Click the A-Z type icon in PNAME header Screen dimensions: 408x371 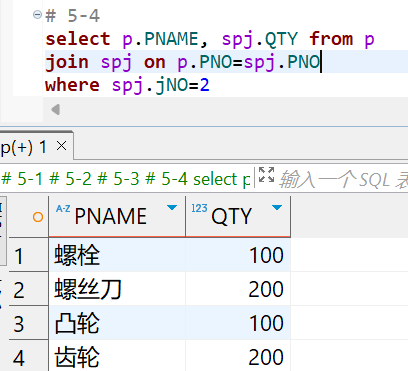(63, 209)
